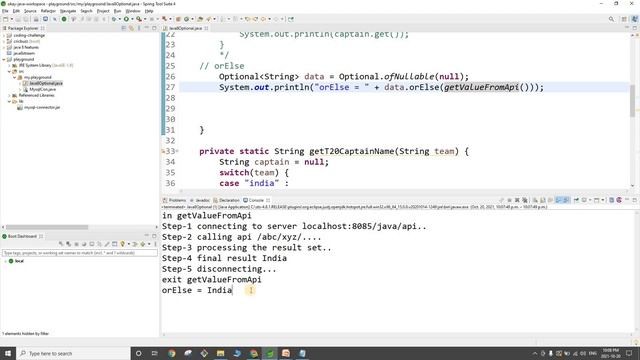Collapse method fold marker at line 33
The image size is (640, 360).
(177, 151)
